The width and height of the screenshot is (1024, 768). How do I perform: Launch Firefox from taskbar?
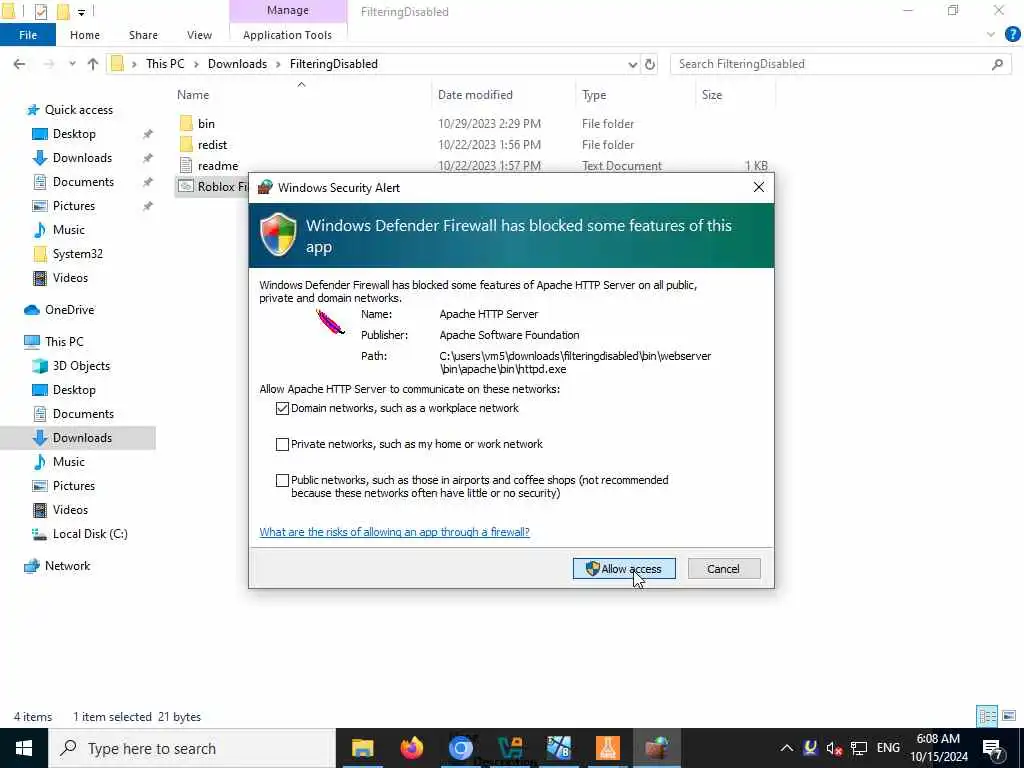click(411, 748)
